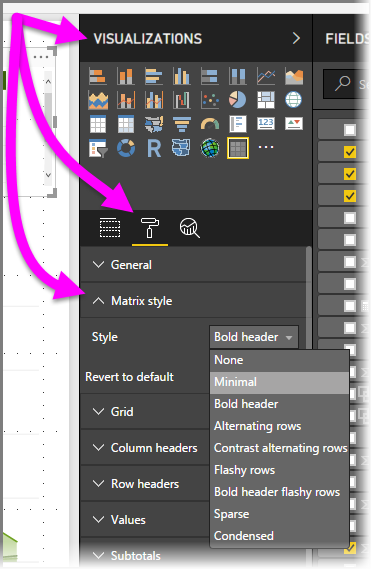Open the import custom visual ellipsis

266,147
